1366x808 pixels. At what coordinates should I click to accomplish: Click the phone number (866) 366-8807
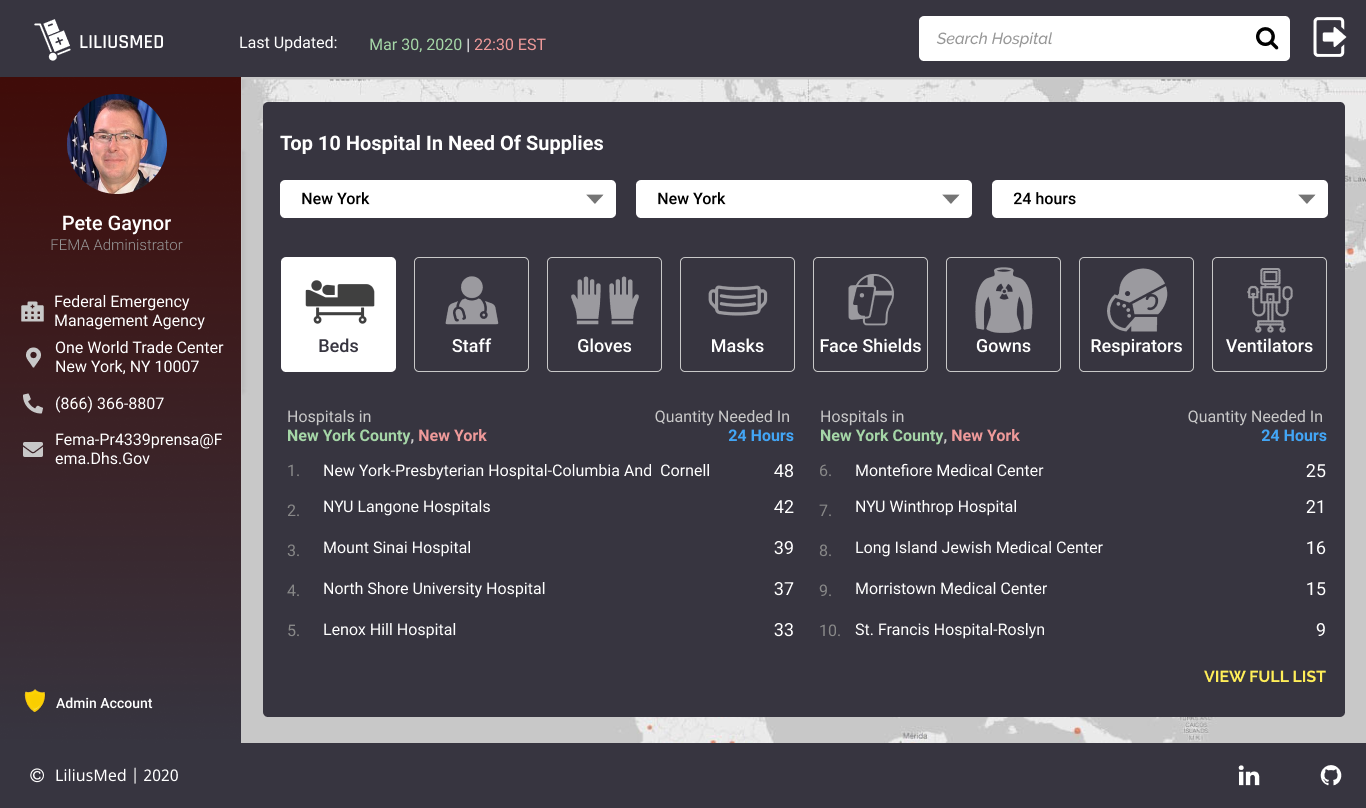[109, 404]
